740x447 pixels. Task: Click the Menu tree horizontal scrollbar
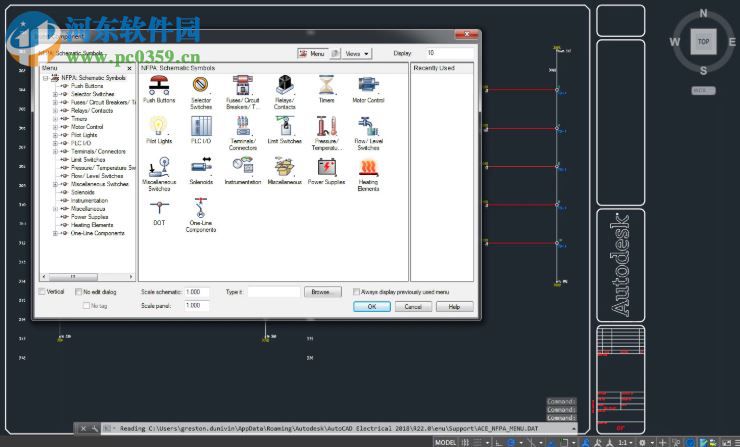[x=87, y=277]
